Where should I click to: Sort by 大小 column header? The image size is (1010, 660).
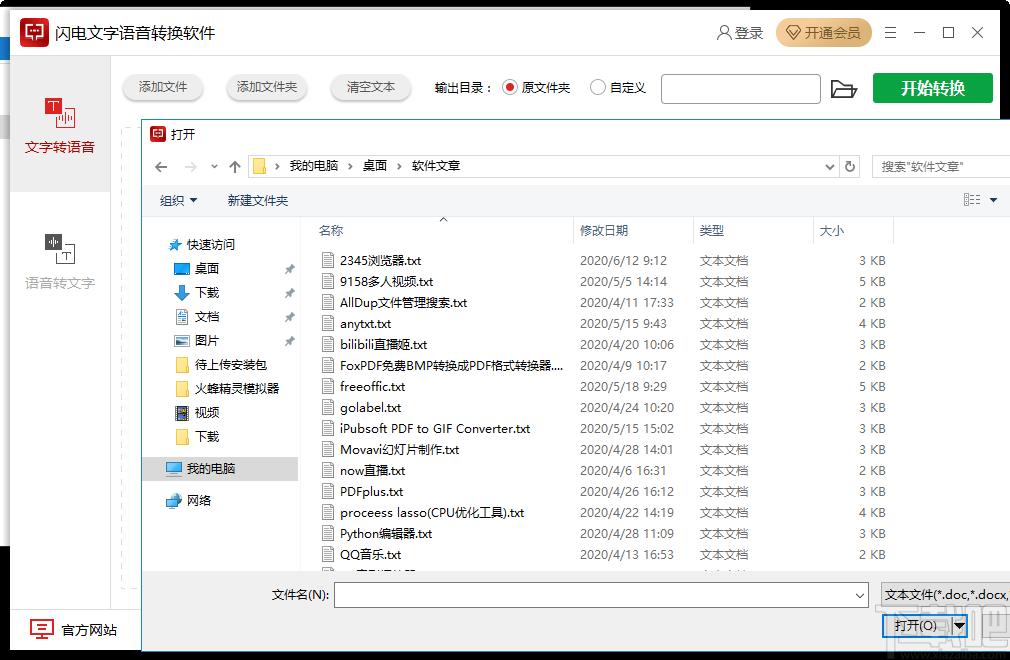click(x=831, y=231)
